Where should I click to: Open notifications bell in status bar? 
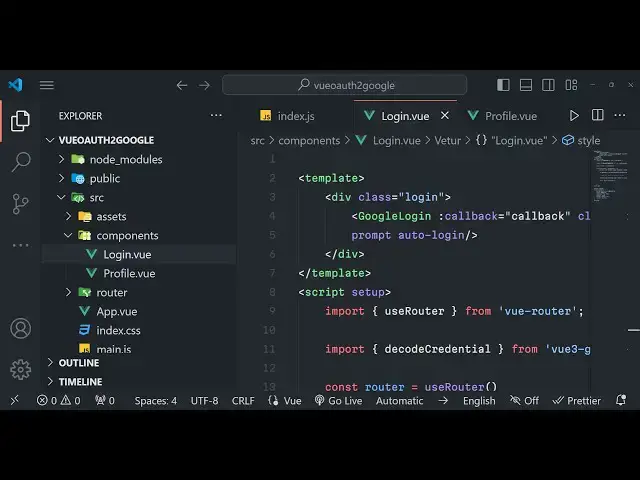(x=621, y=400)
